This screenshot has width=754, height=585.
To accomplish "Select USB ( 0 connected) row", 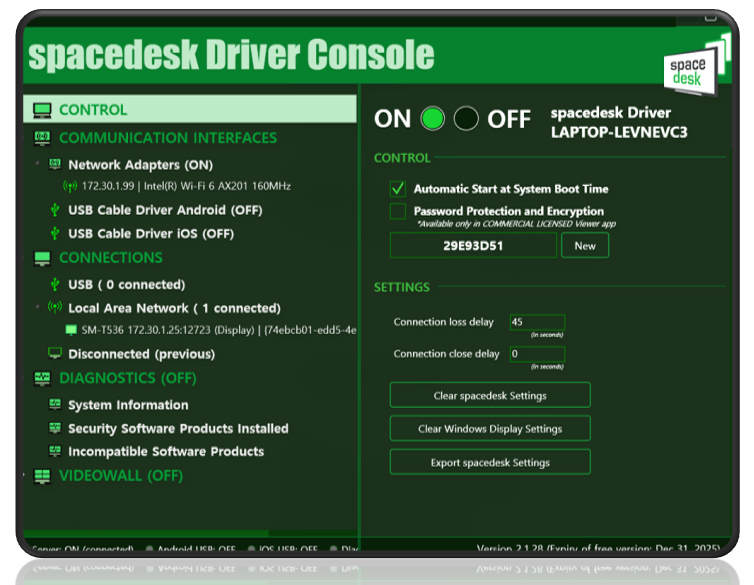I will click(x=126, y=285).
